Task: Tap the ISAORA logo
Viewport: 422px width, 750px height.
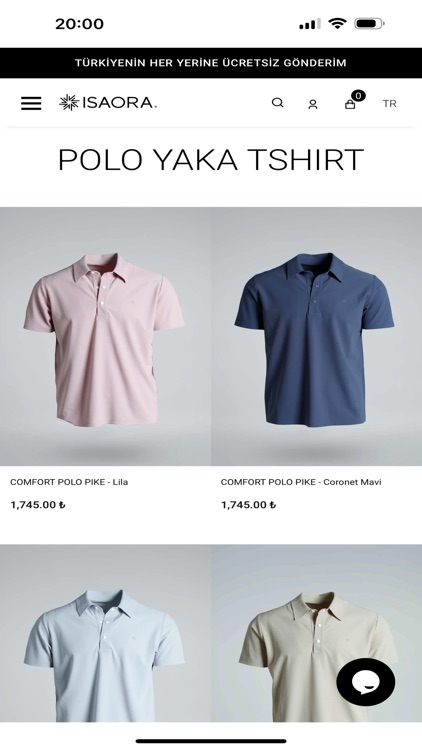Action: coord(108,102)
